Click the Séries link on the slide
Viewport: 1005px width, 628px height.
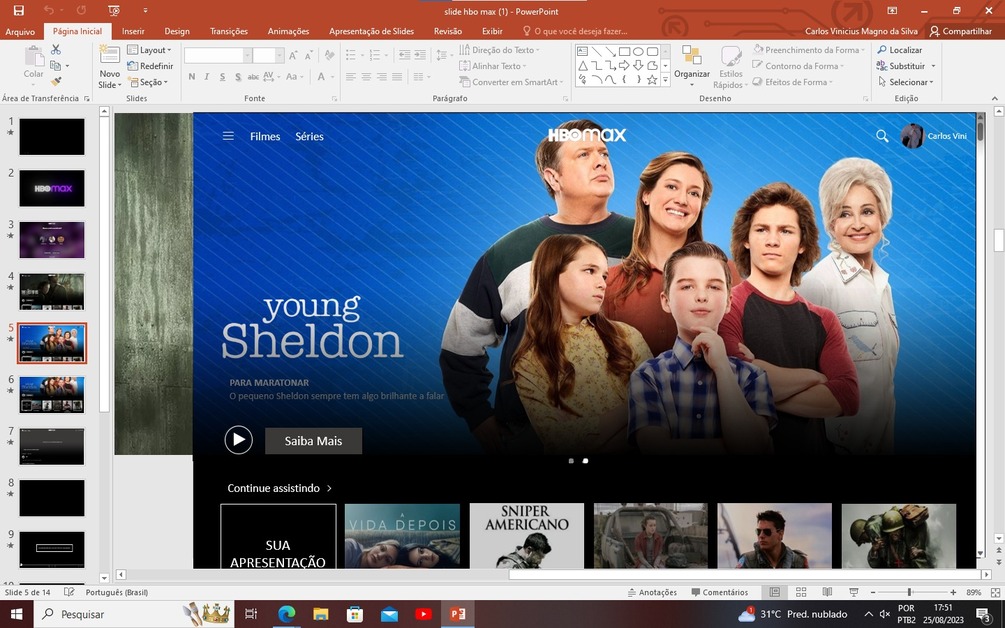pos(310,136)
